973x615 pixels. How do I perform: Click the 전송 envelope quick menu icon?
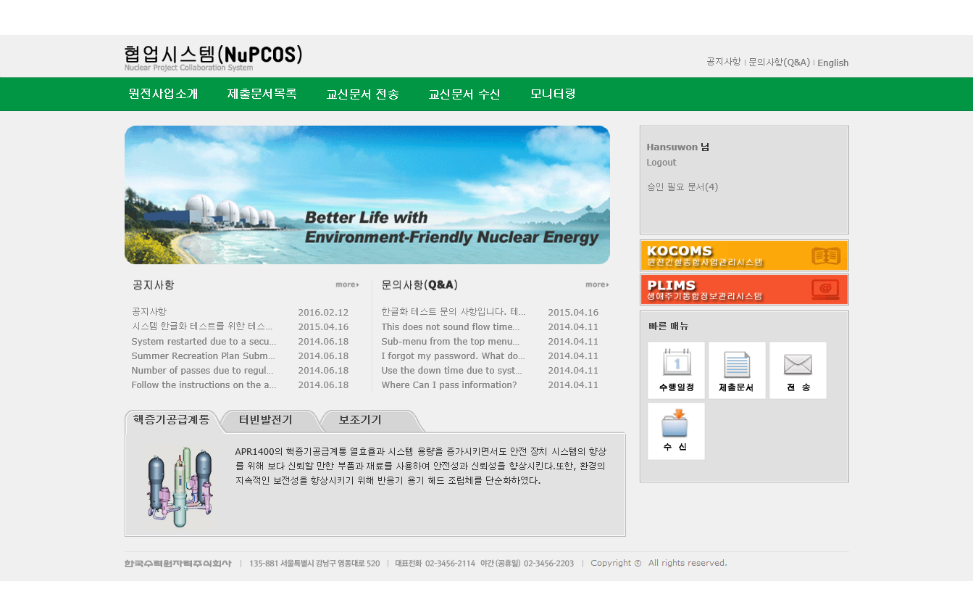[798, 370]
